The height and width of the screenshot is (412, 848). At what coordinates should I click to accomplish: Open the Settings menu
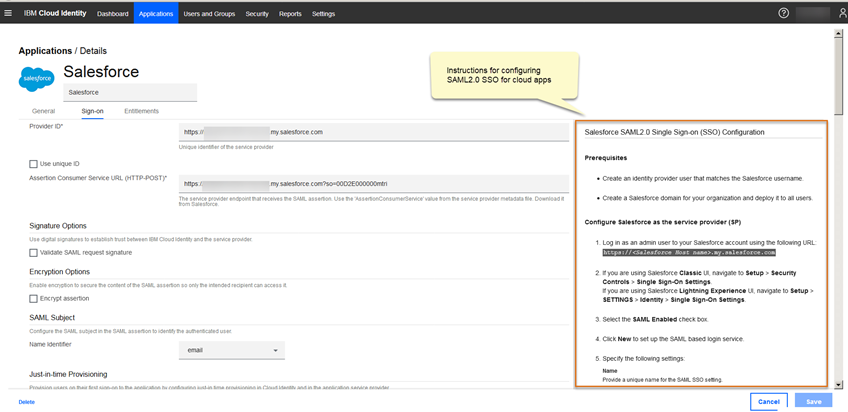[323, 14]
